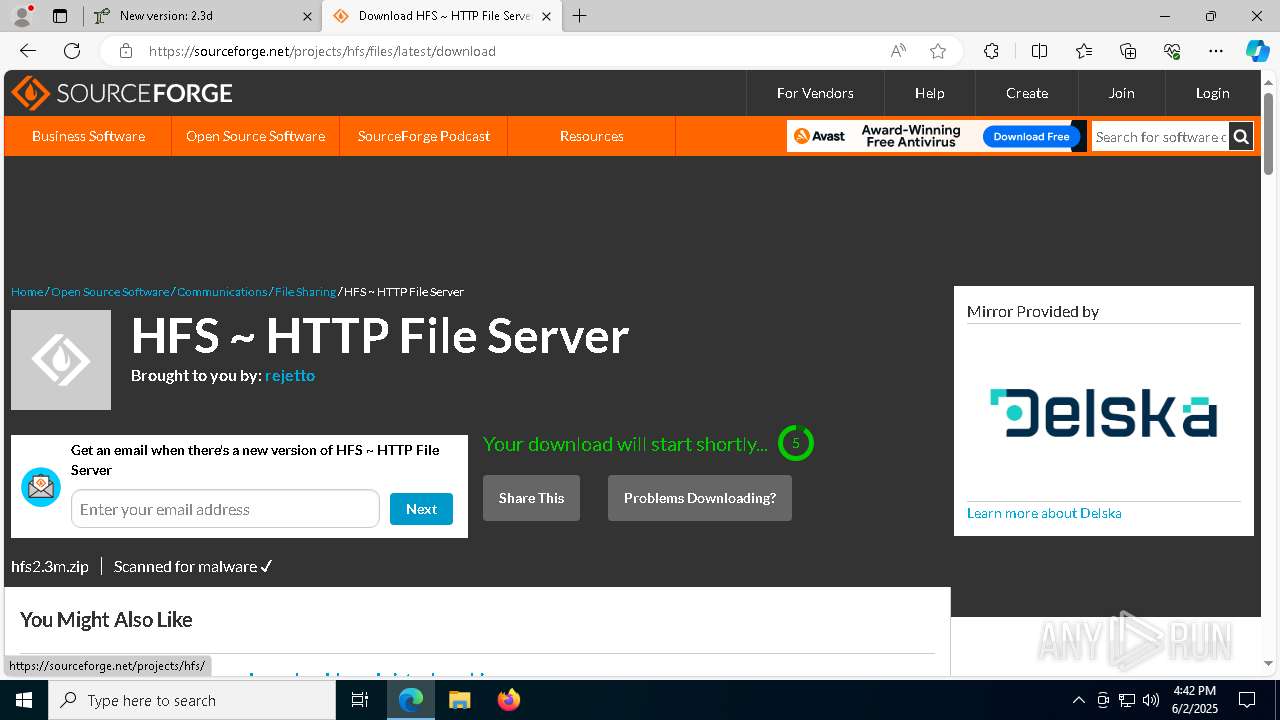Click the HFS project icon thumbnail
The image size is (1280, 720).
pyautogui.click(x=61, y=360)
